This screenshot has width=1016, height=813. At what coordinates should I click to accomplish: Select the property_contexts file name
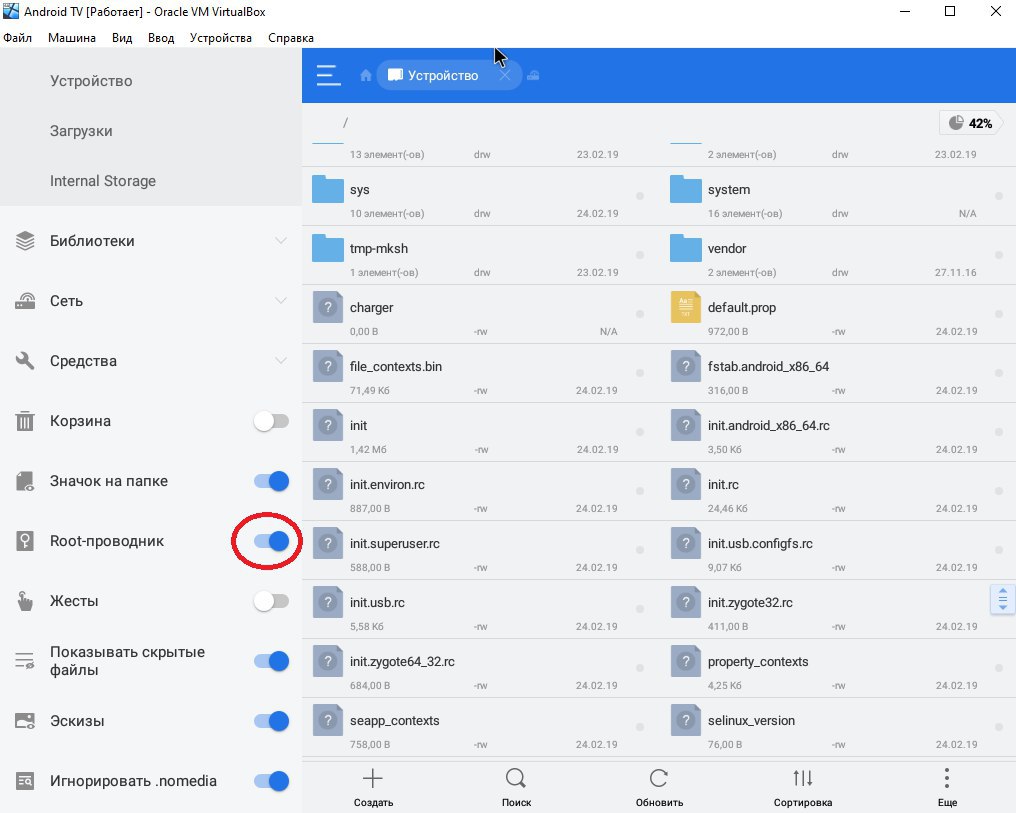tap(758, 661)
